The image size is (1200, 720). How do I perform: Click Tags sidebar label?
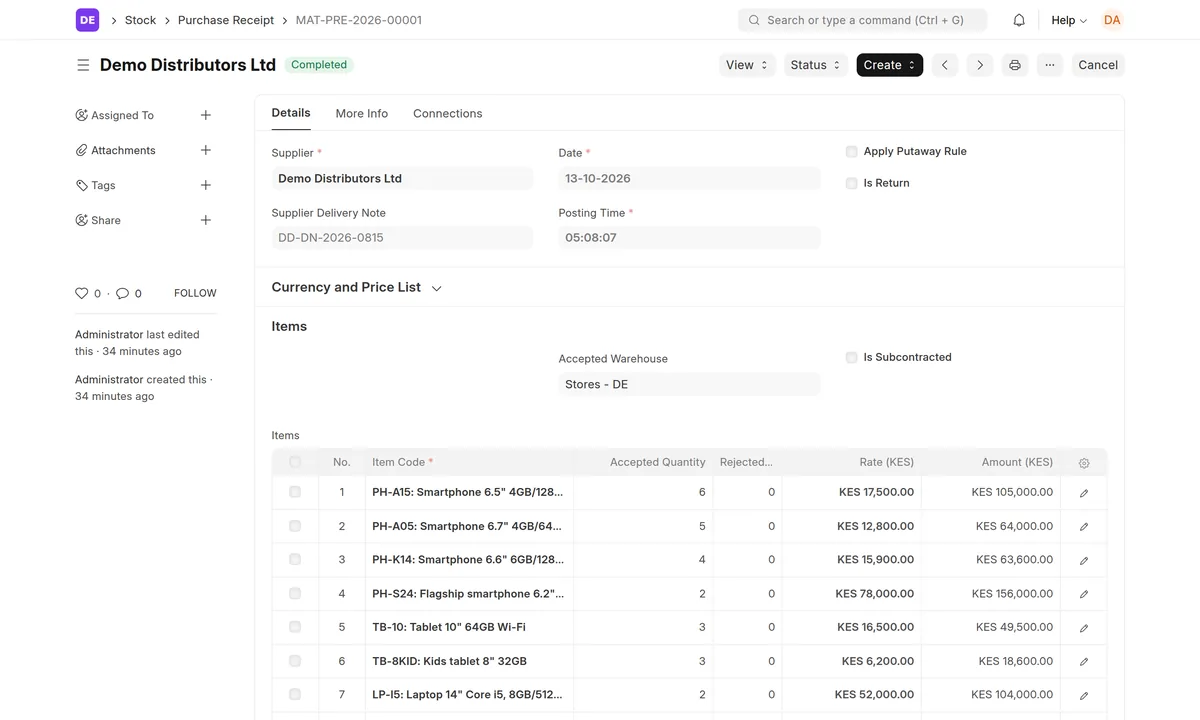pyautogui.click(x=103, y=185)
